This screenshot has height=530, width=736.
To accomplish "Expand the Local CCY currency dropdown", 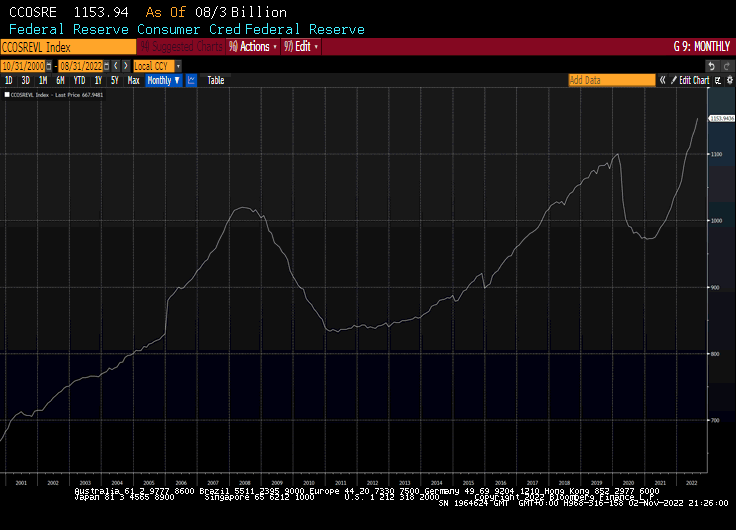I will pos(157,65).
